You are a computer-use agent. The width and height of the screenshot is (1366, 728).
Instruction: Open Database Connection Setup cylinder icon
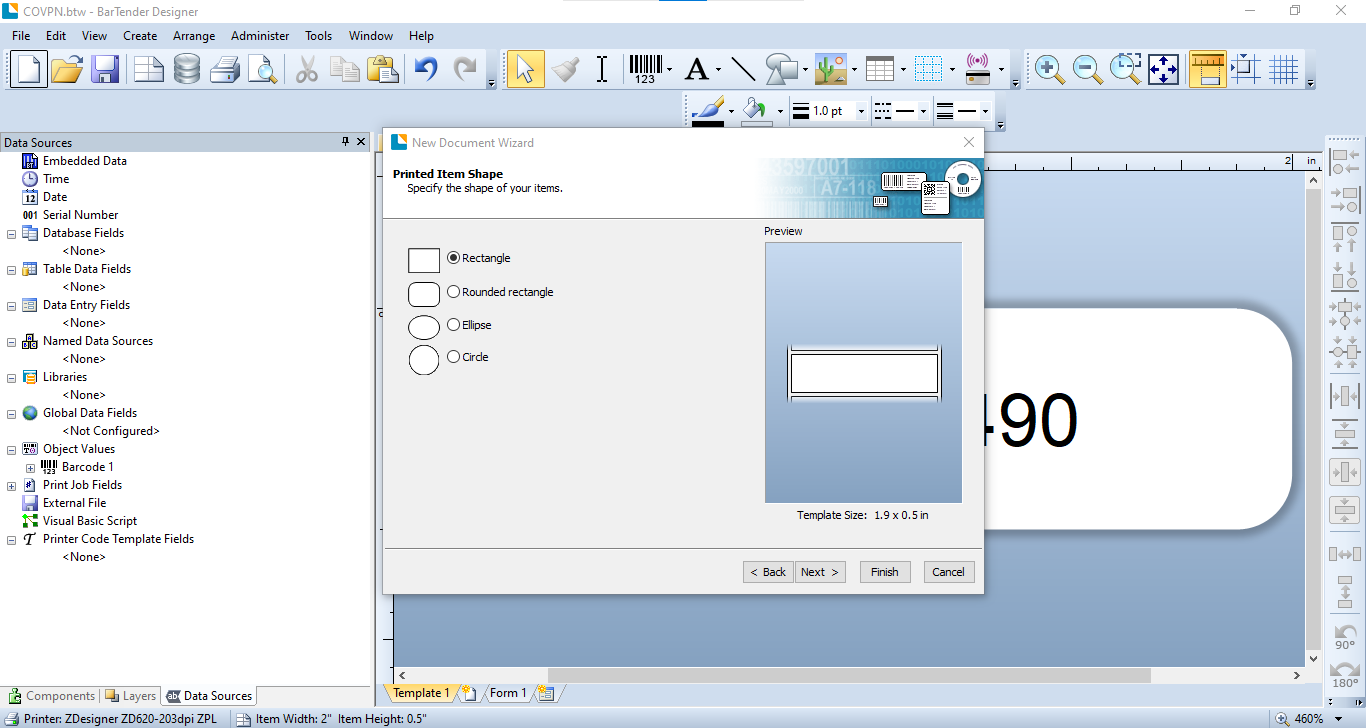tap(187, 69)
